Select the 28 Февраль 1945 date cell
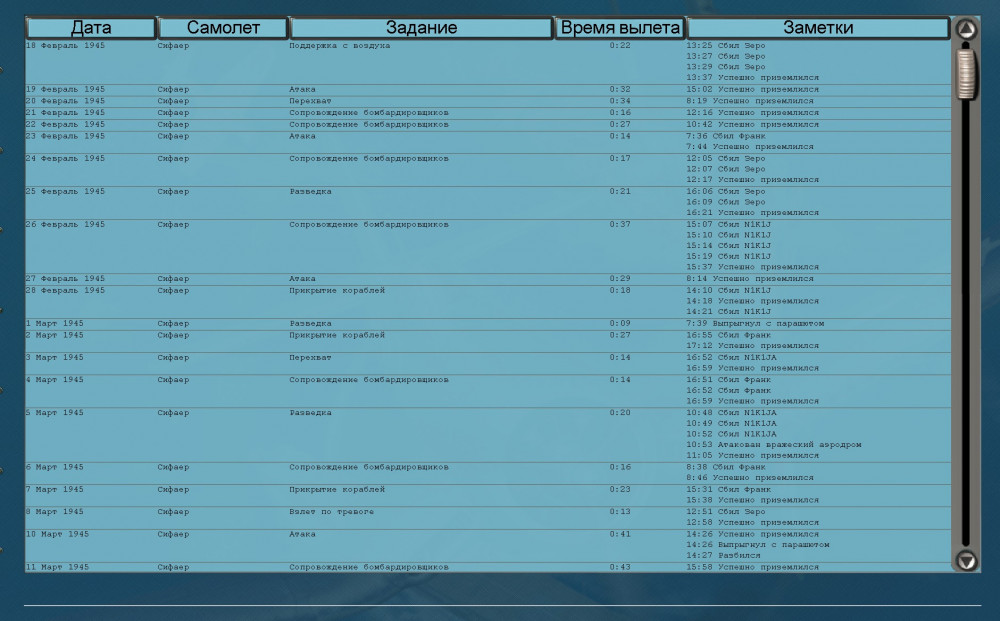1000x621 pixels. coord(65,291)
